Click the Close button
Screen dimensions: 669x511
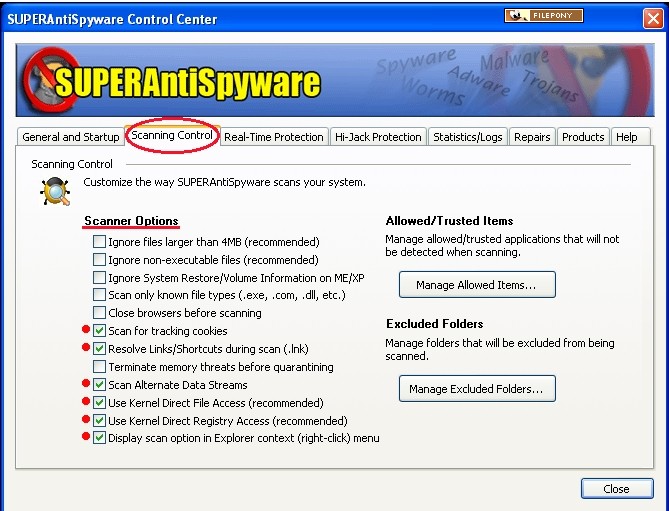[x=617, y=488]
